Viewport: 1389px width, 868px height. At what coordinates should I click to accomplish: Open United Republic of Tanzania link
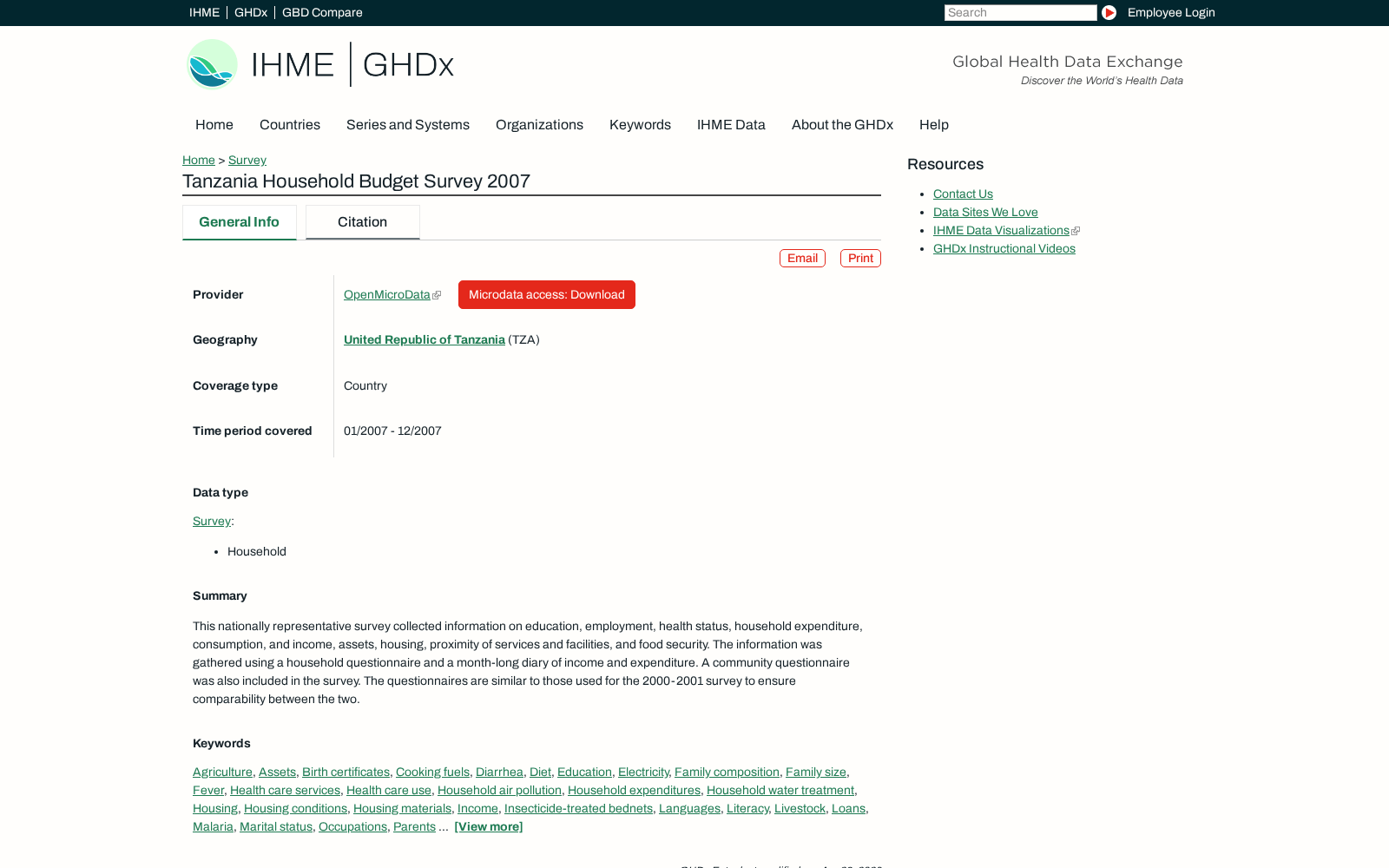coord(425,339)
